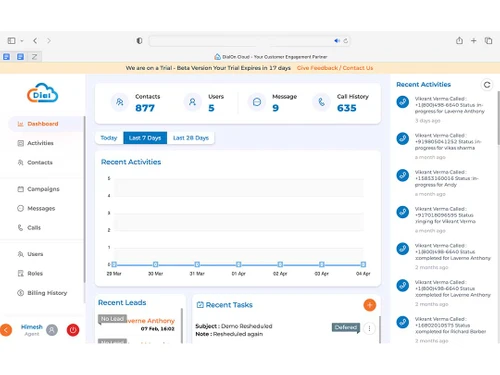Open the Z pinned tab

pyautogui.click(x=34, y=57)
